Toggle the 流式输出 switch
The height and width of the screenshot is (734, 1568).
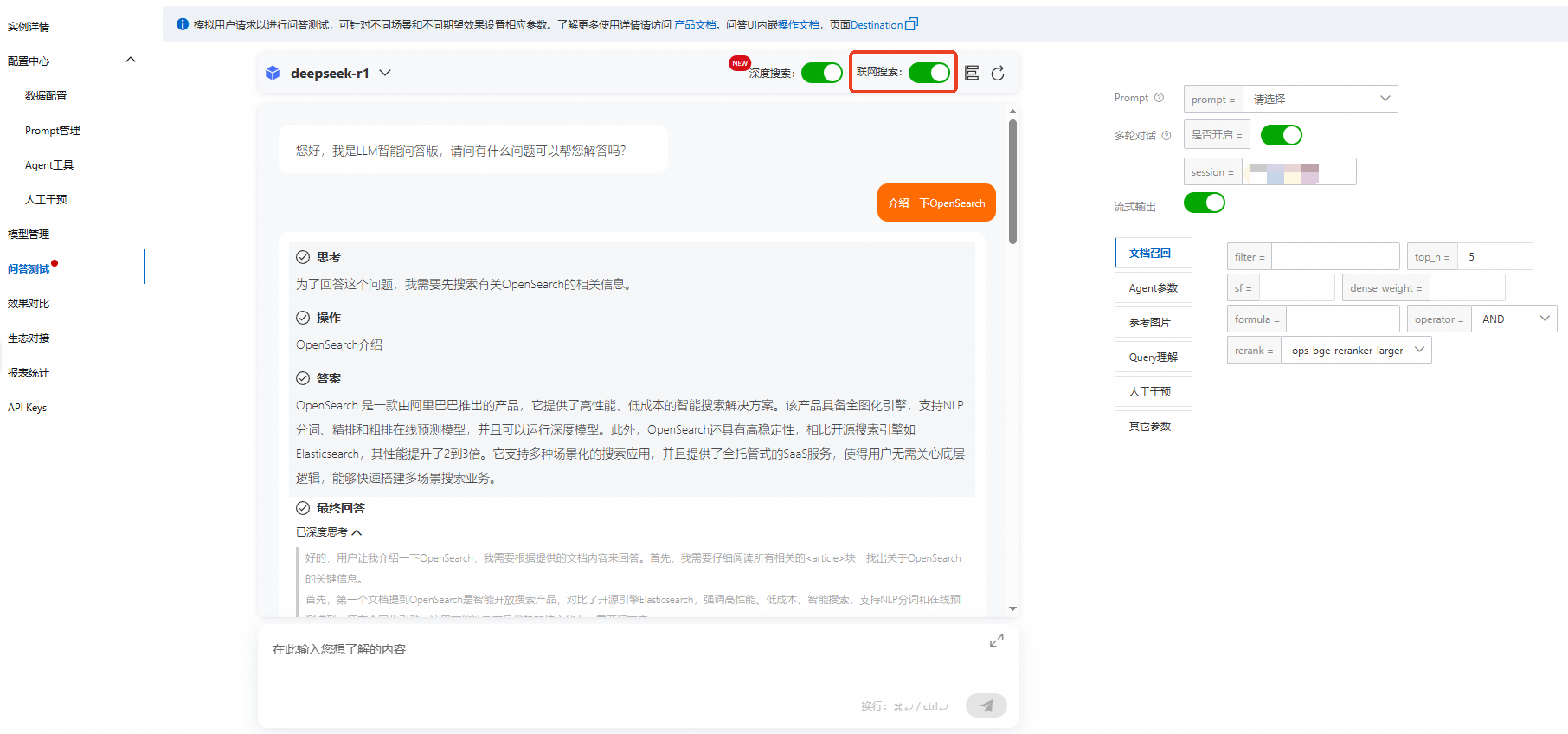coord(1205,203)
